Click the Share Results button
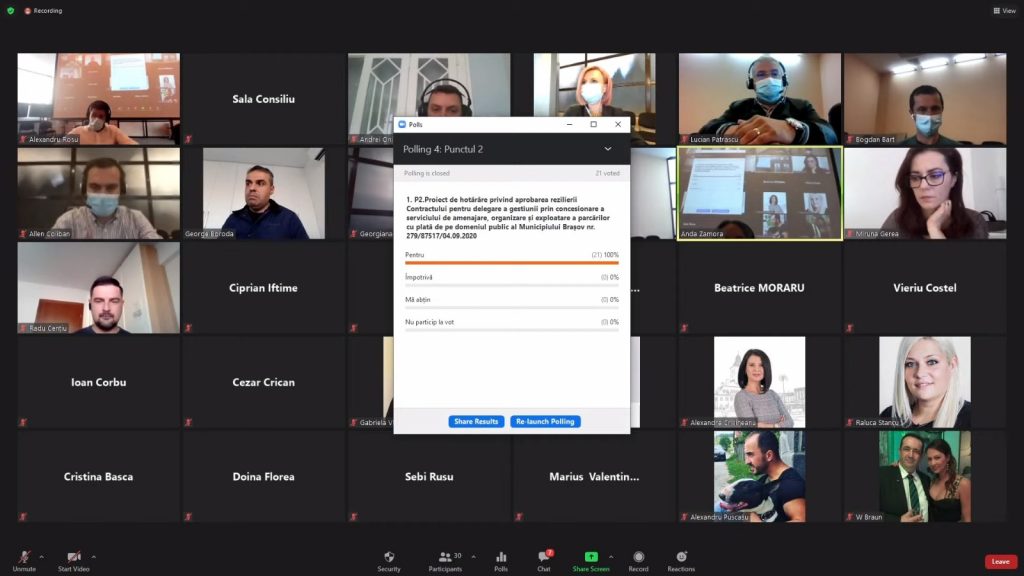The image size is (1024, 576). 476,422
